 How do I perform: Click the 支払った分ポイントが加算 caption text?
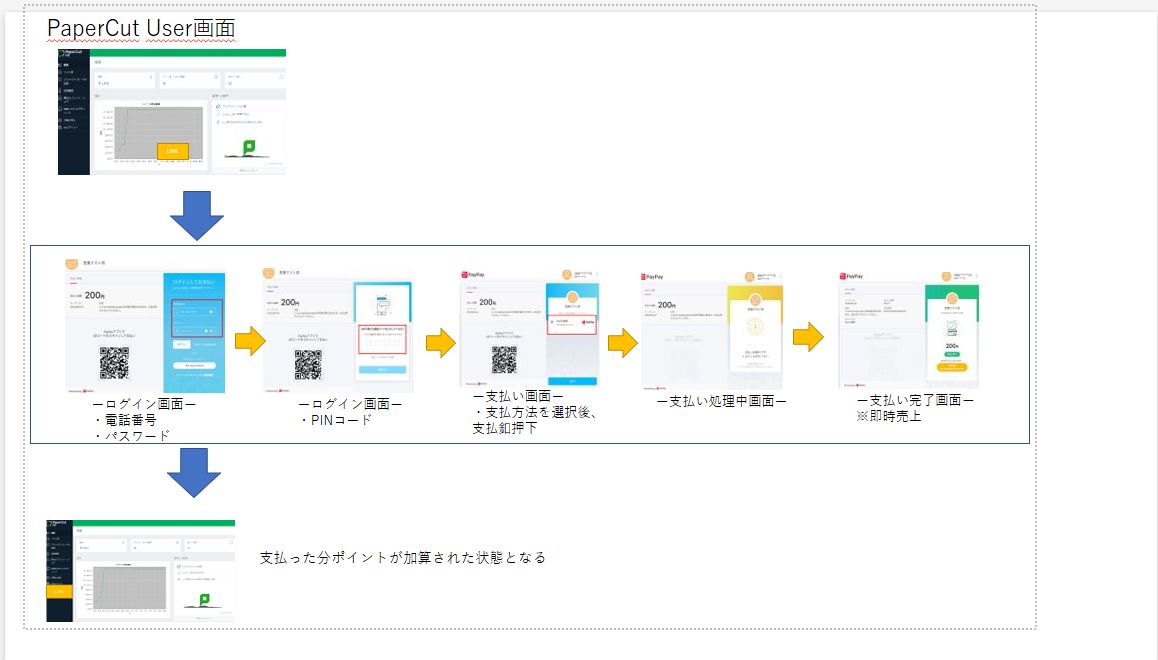[402, 557]
